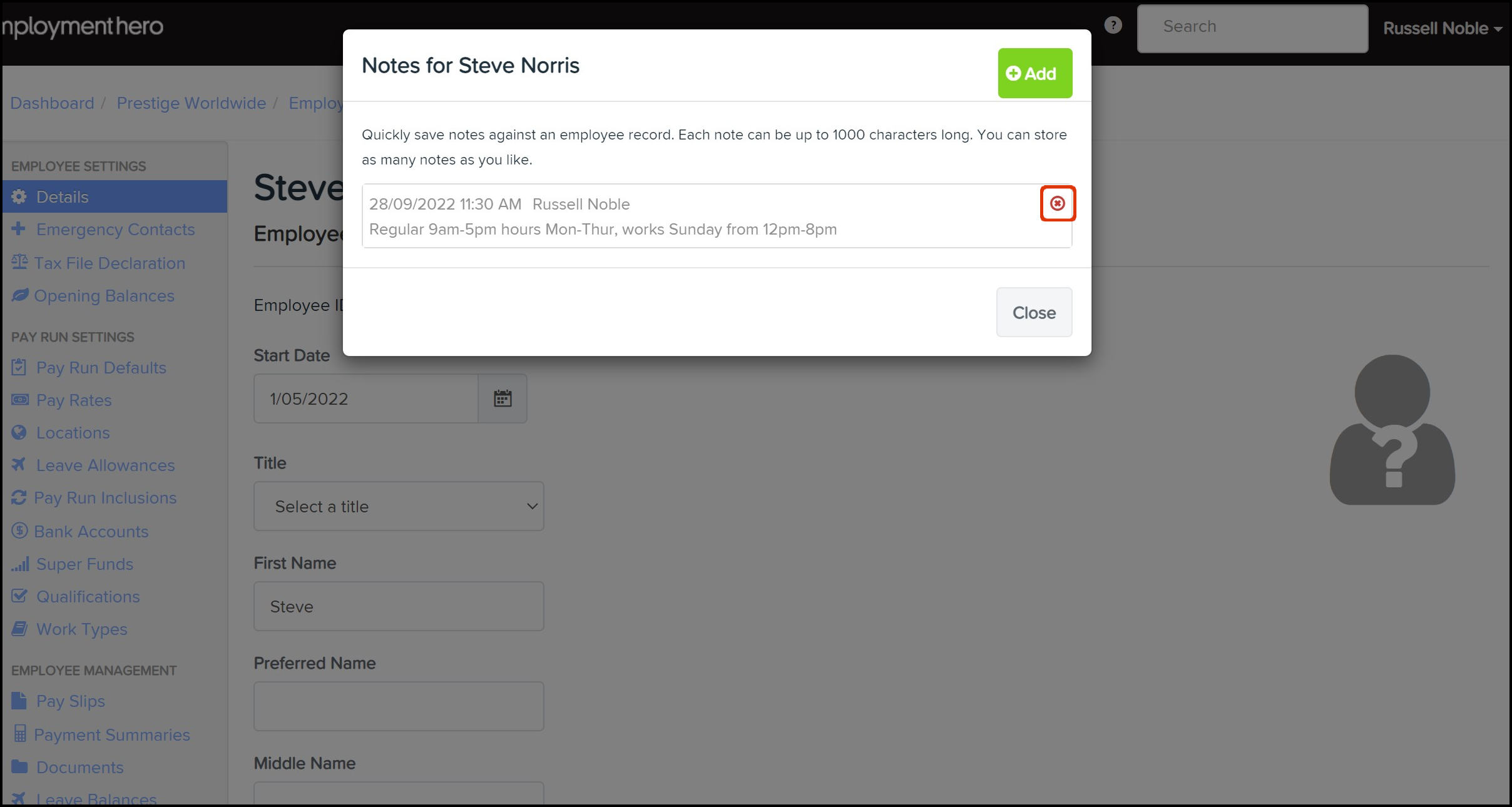The height and width of the screenshot is (807, 1512).
Task: Click the Pay Rates sidebar icon
Action: 20,400
